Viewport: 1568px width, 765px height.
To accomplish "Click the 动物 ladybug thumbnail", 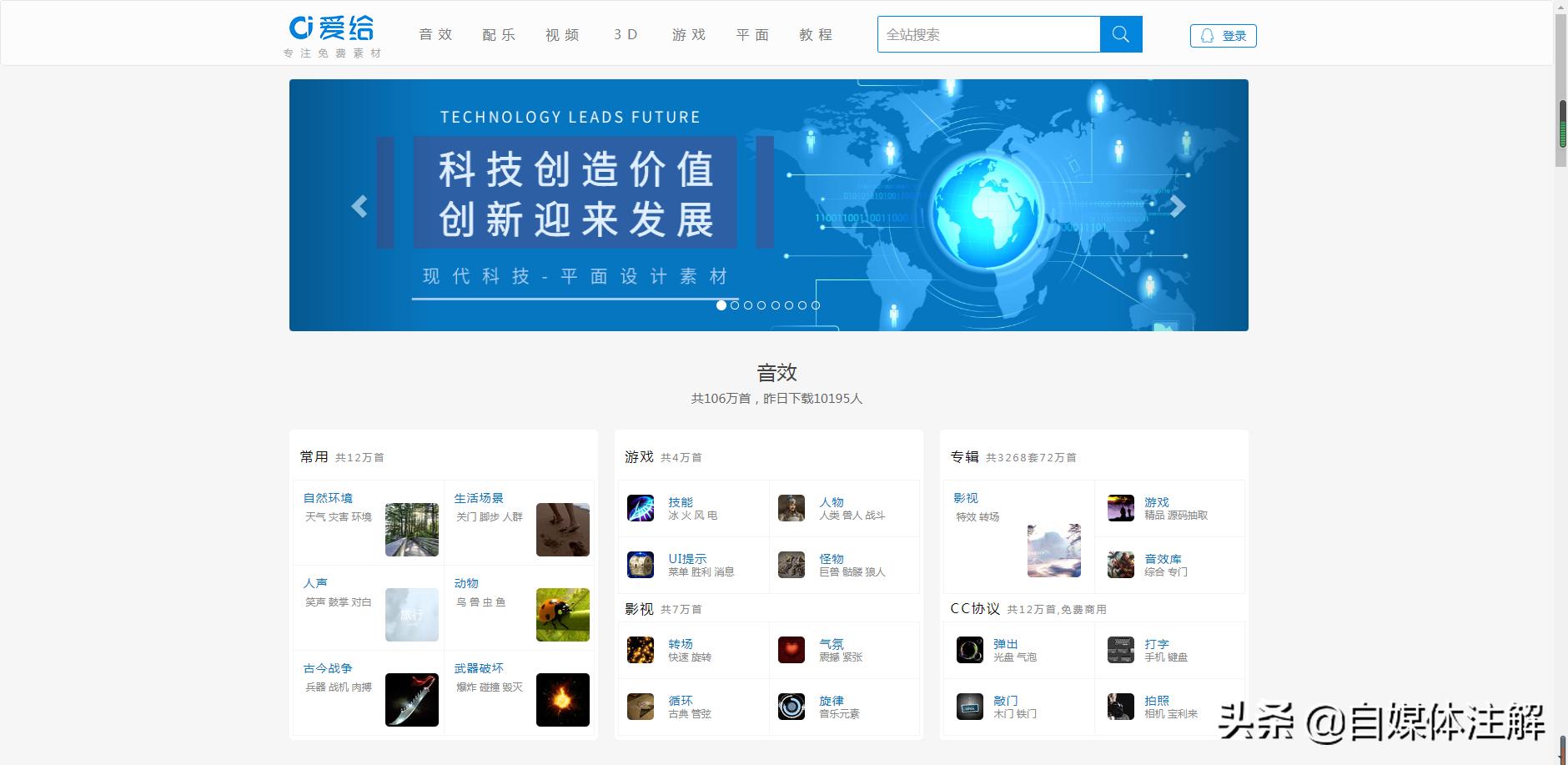I will click(563, 615).
